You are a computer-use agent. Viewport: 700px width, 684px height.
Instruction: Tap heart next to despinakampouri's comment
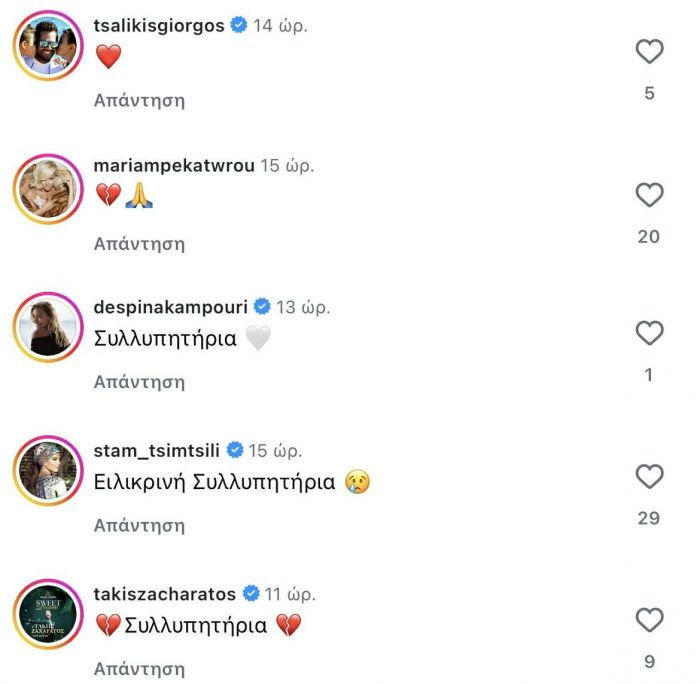pos(649,332)
